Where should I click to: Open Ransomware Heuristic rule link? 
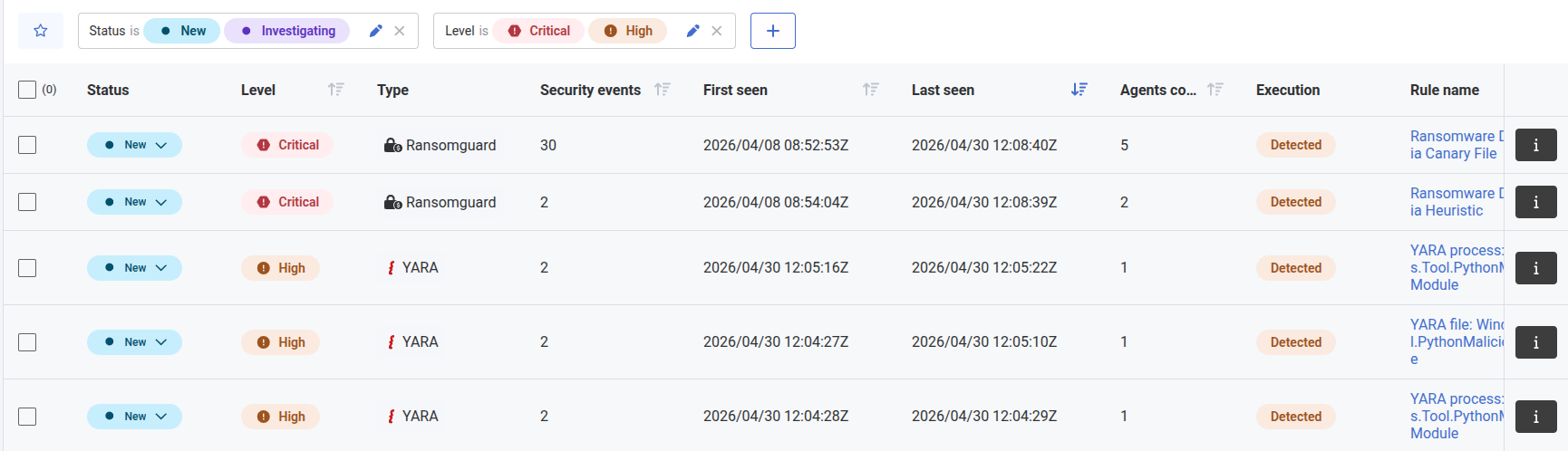[1457, 202]
